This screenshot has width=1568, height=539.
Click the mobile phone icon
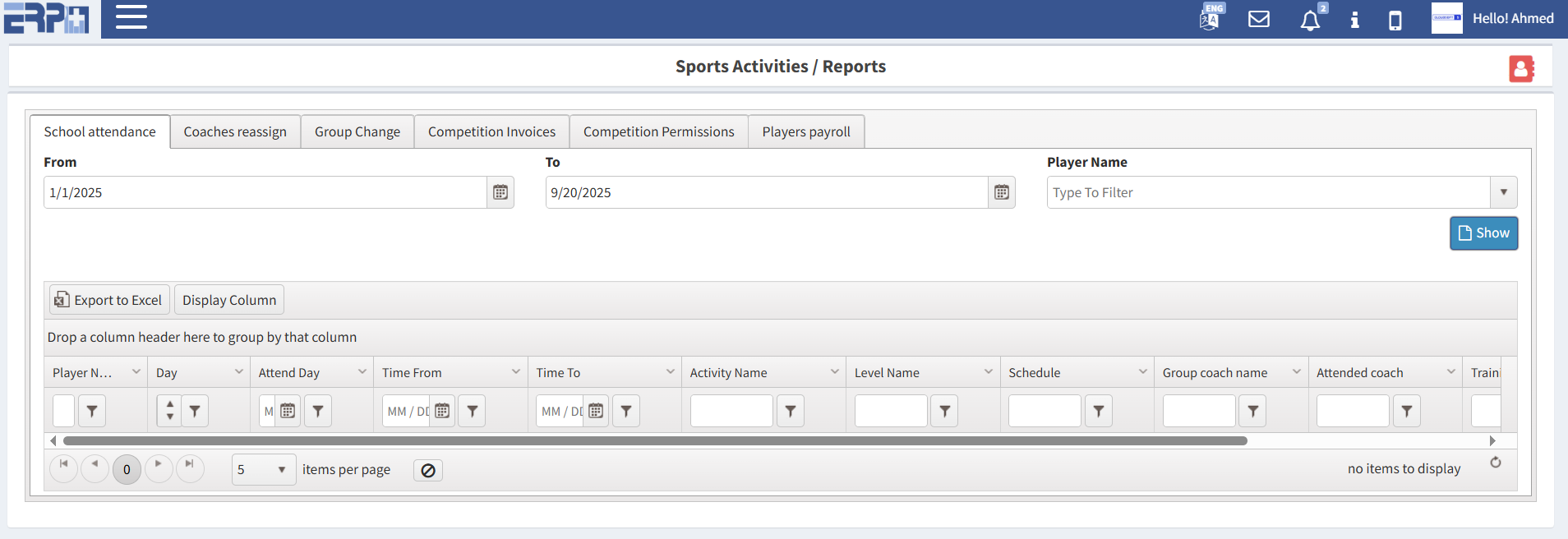(x=1395, y=21)
